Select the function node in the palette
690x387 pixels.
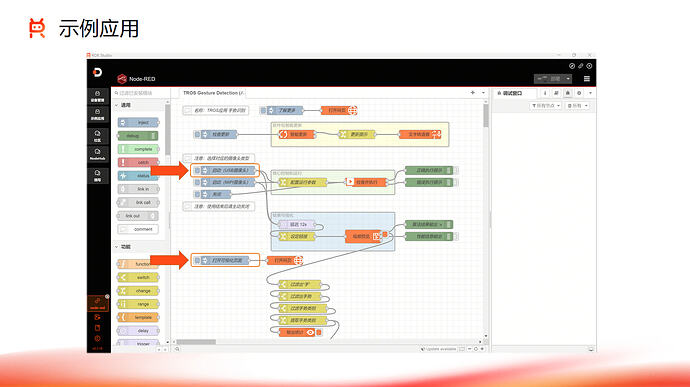[138, 264]
